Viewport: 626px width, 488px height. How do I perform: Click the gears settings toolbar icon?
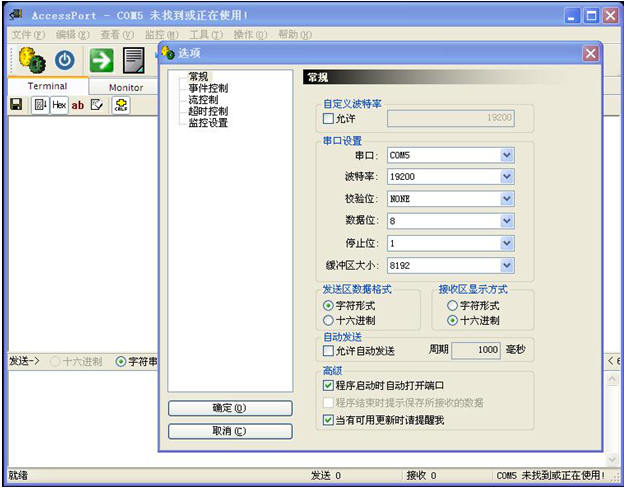30,60
